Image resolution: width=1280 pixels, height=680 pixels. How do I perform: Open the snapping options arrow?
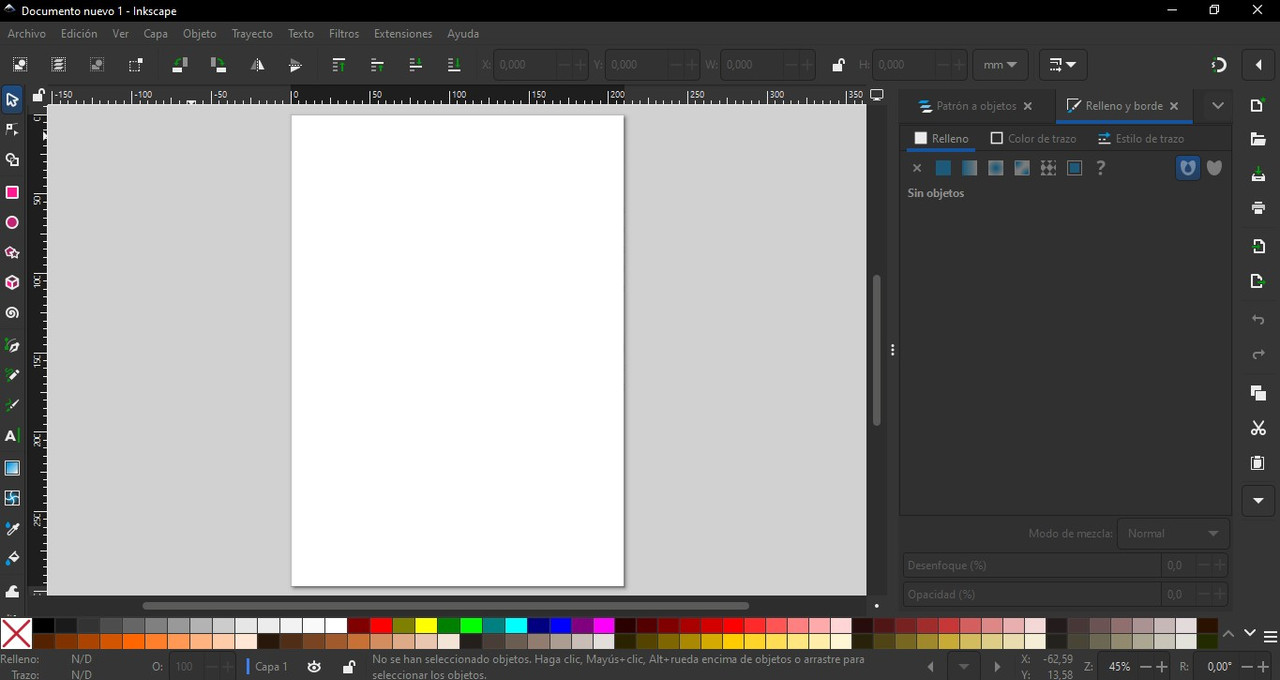click(x=1258, y=65)
